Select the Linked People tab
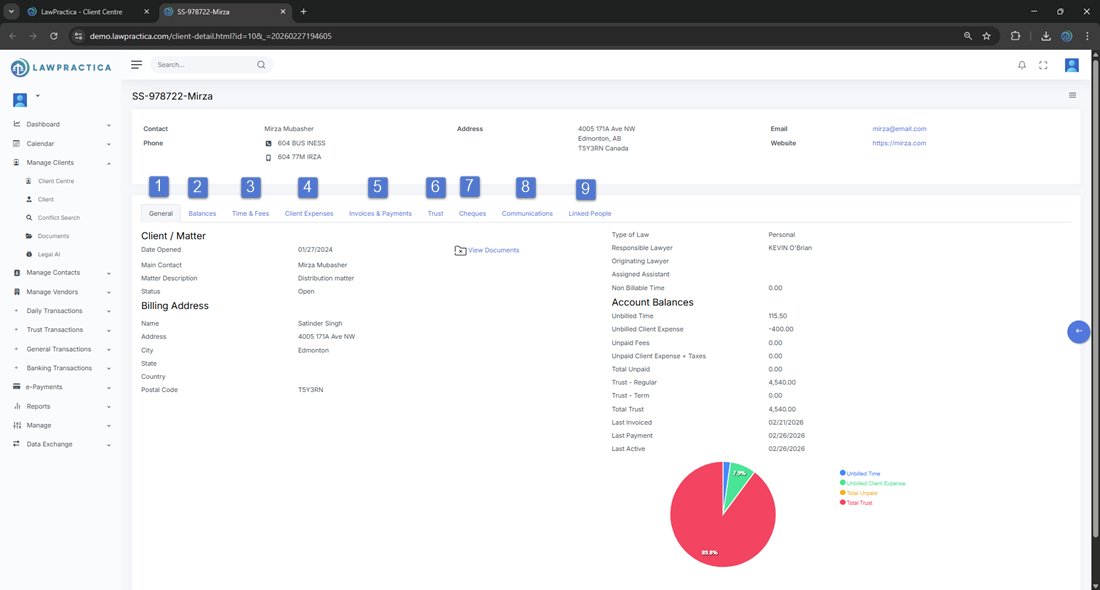This screenshot has width=1100, height=590. pyautogui.click(x=589, y=213)
